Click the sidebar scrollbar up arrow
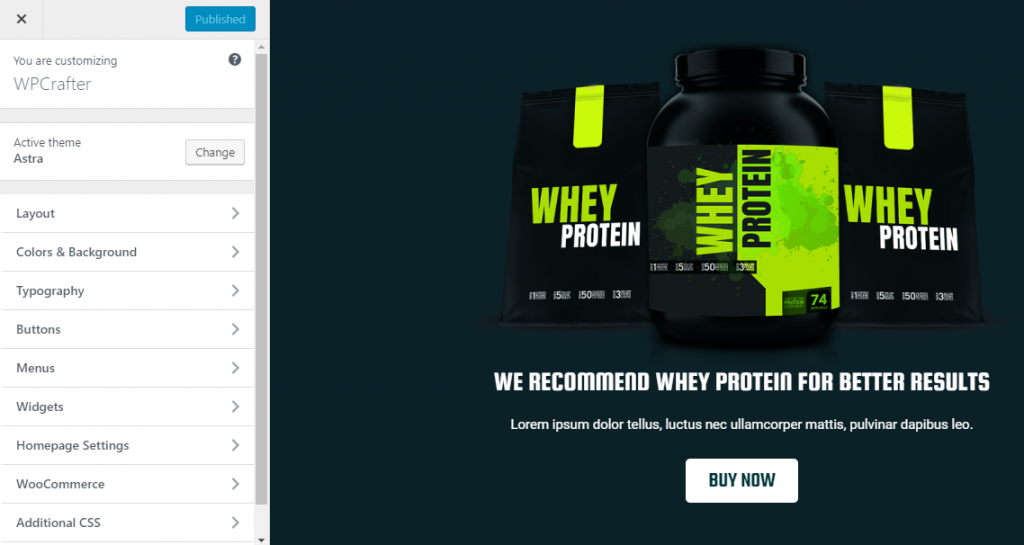The image size is (1024, 545). click(261, 47)
